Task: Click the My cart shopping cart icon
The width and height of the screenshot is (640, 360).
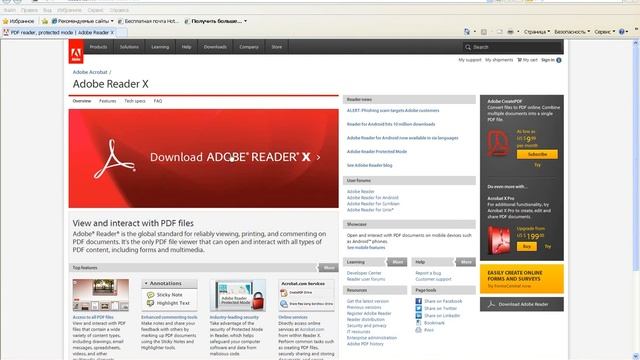Action: click(520, 60)
